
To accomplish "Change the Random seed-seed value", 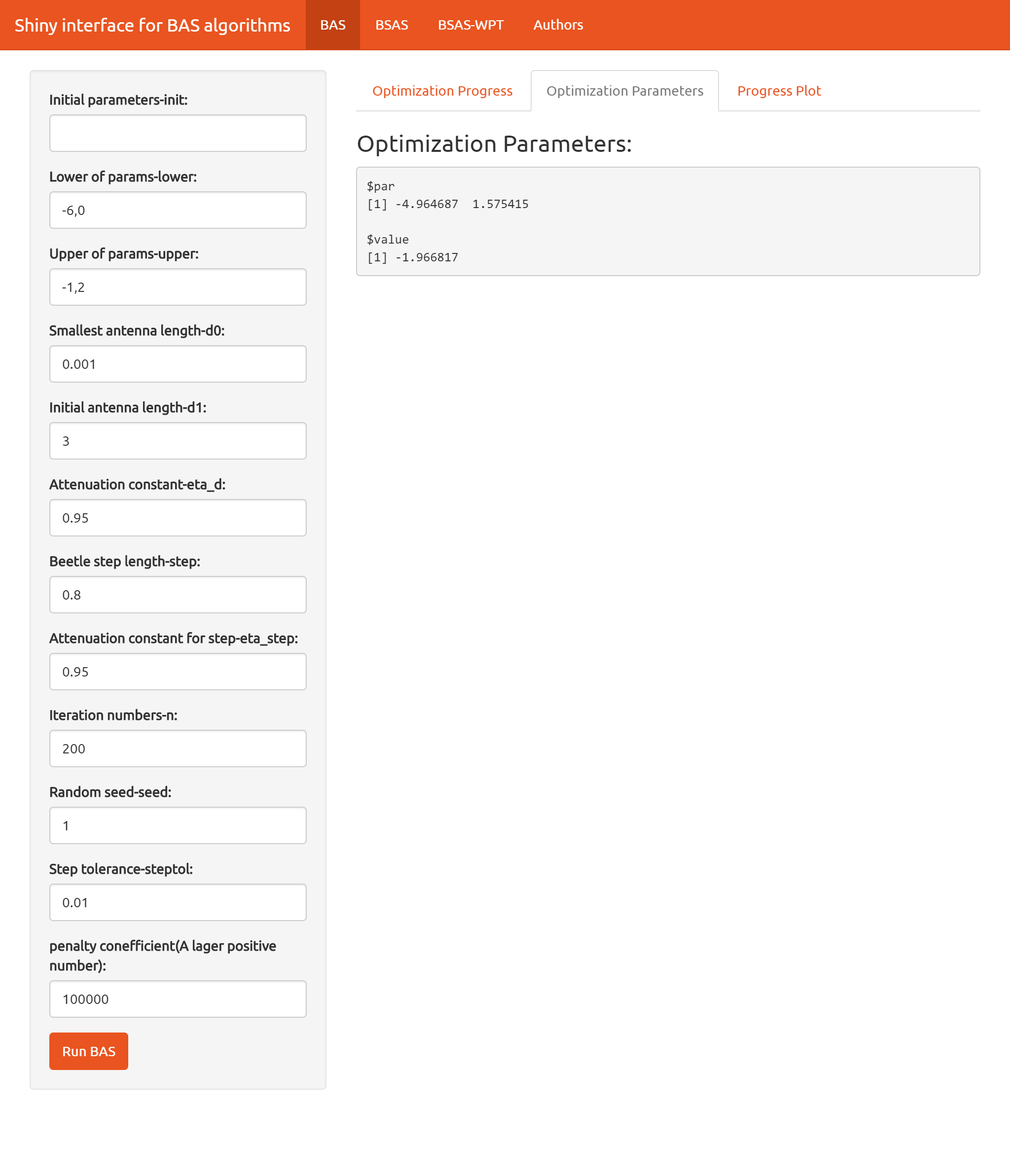I will coord(178,825).
